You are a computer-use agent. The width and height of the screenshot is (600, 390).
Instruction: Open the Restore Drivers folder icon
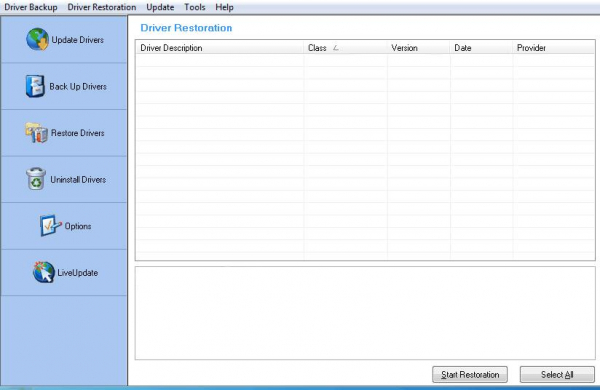37,133
